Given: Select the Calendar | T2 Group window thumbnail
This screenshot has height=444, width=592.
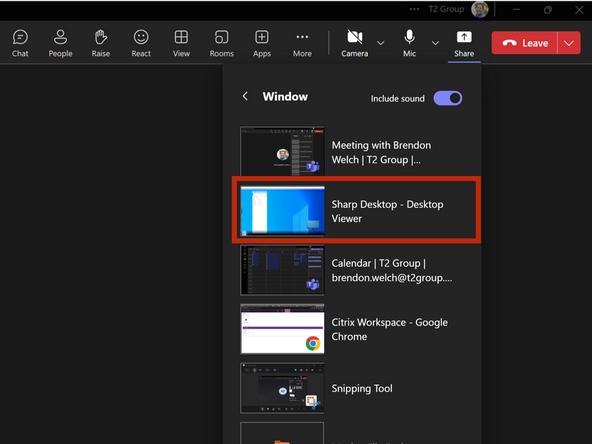Looking at the screenshot, I should pyautogui.click(x=282, y=270).
